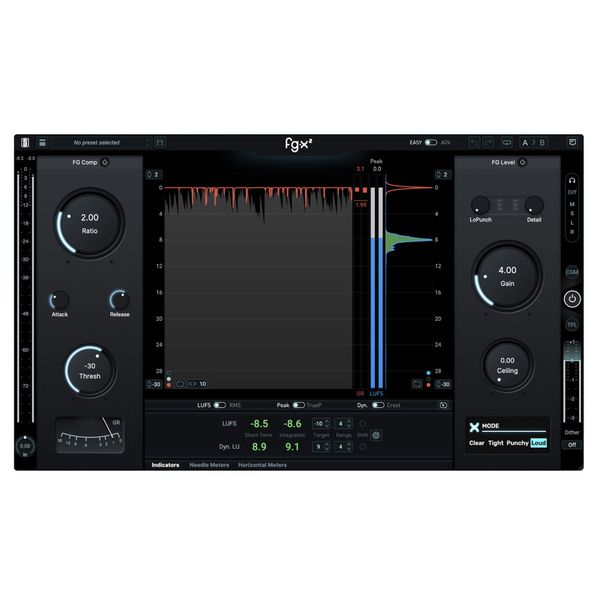Click the Ceiling knob at 0.00
The height and width of the screenshot is (600, 600).
[x=507, y=365]
